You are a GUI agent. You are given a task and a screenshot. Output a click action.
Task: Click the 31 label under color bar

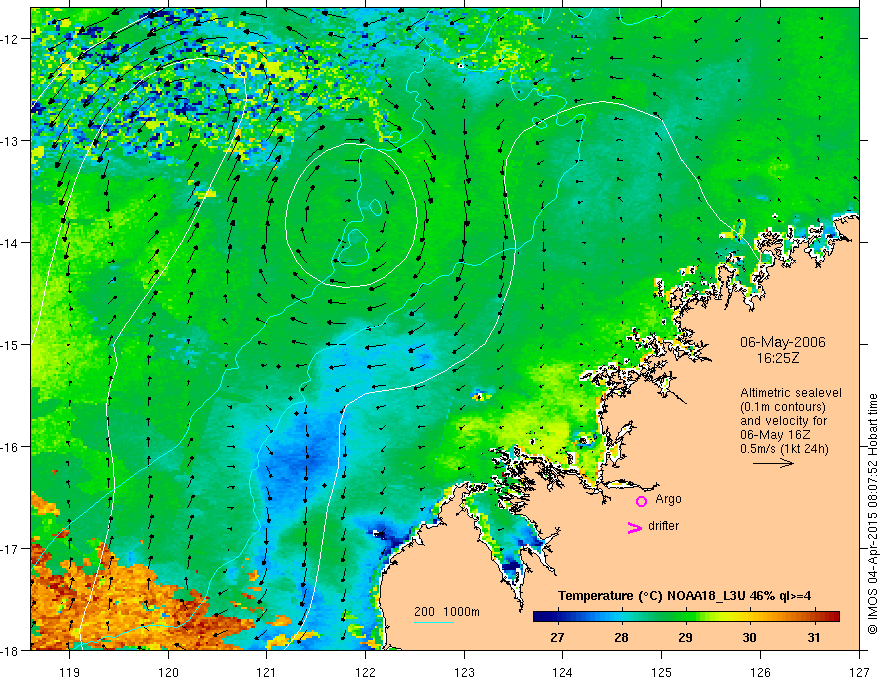[814, 637]
